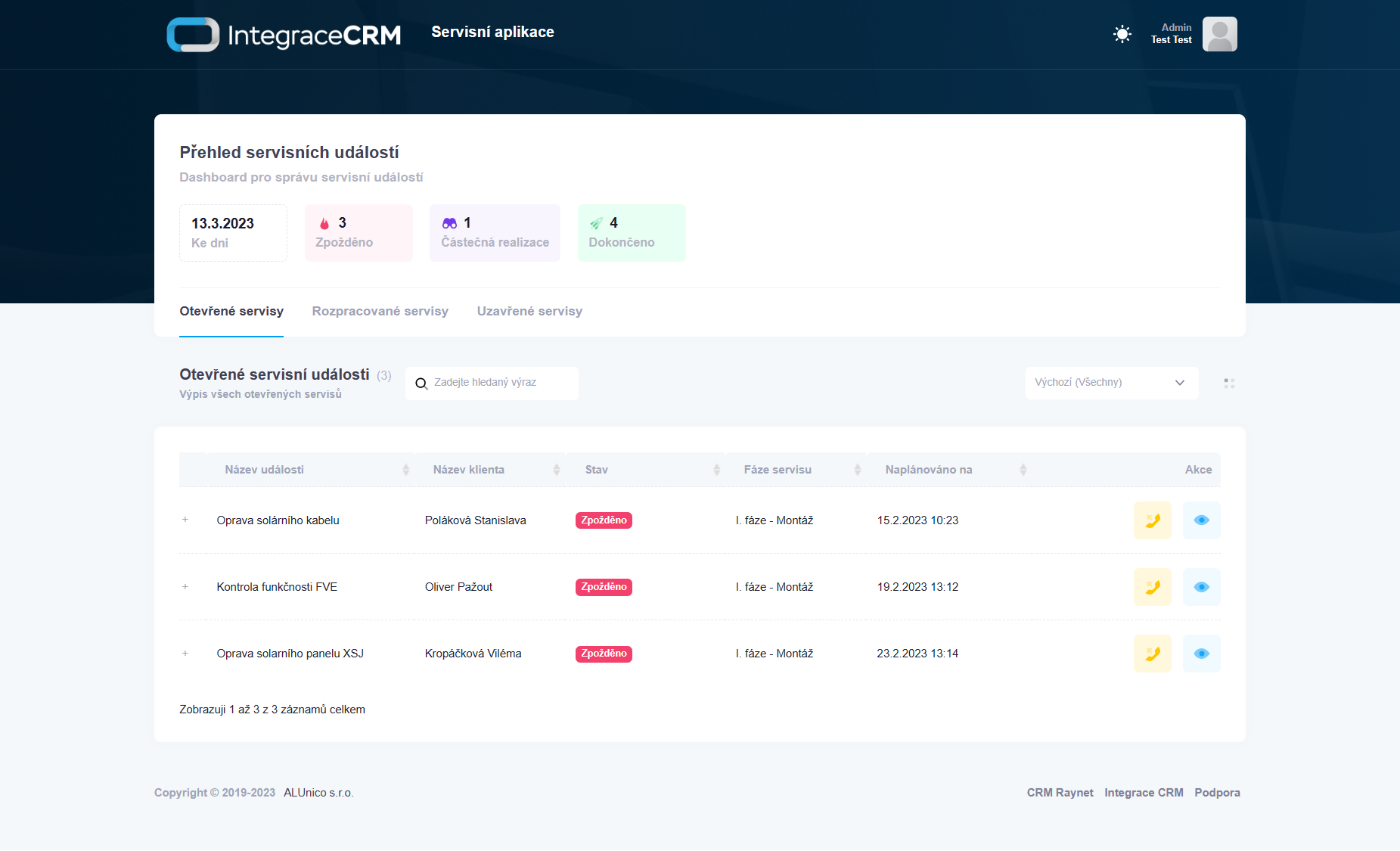This screenshot has width=1400, height=851.
Task: Open the Výchozí (Všechny) filter dropdown
Action: pos(1111,383)
